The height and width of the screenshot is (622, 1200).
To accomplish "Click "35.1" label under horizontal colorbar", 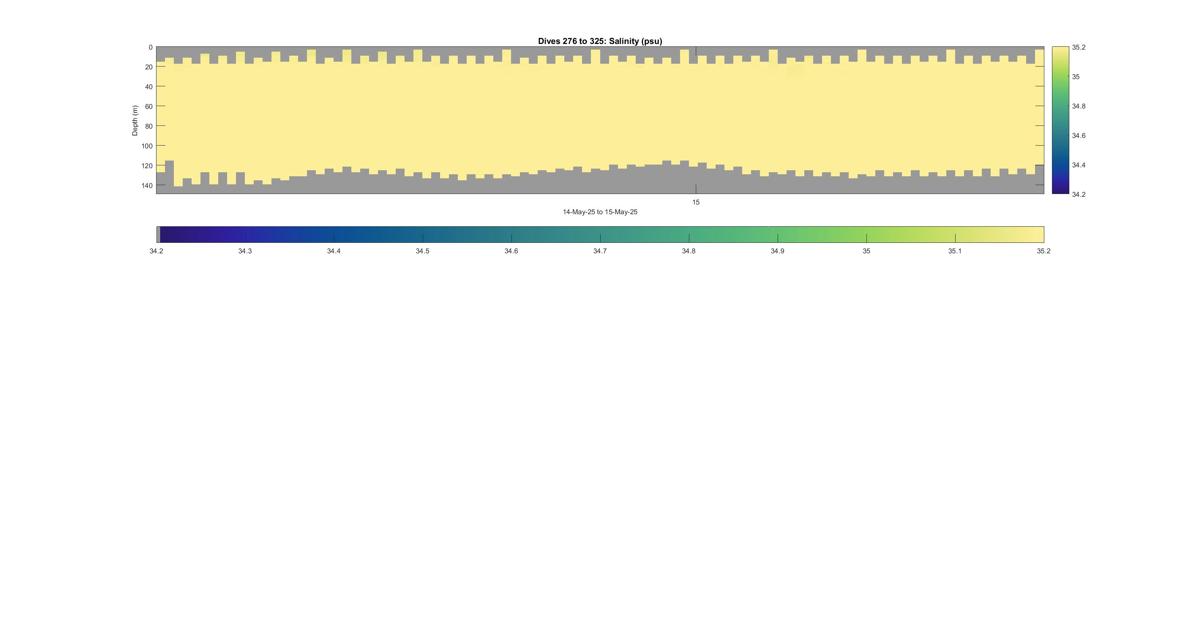I will click(x=955, y=251).
